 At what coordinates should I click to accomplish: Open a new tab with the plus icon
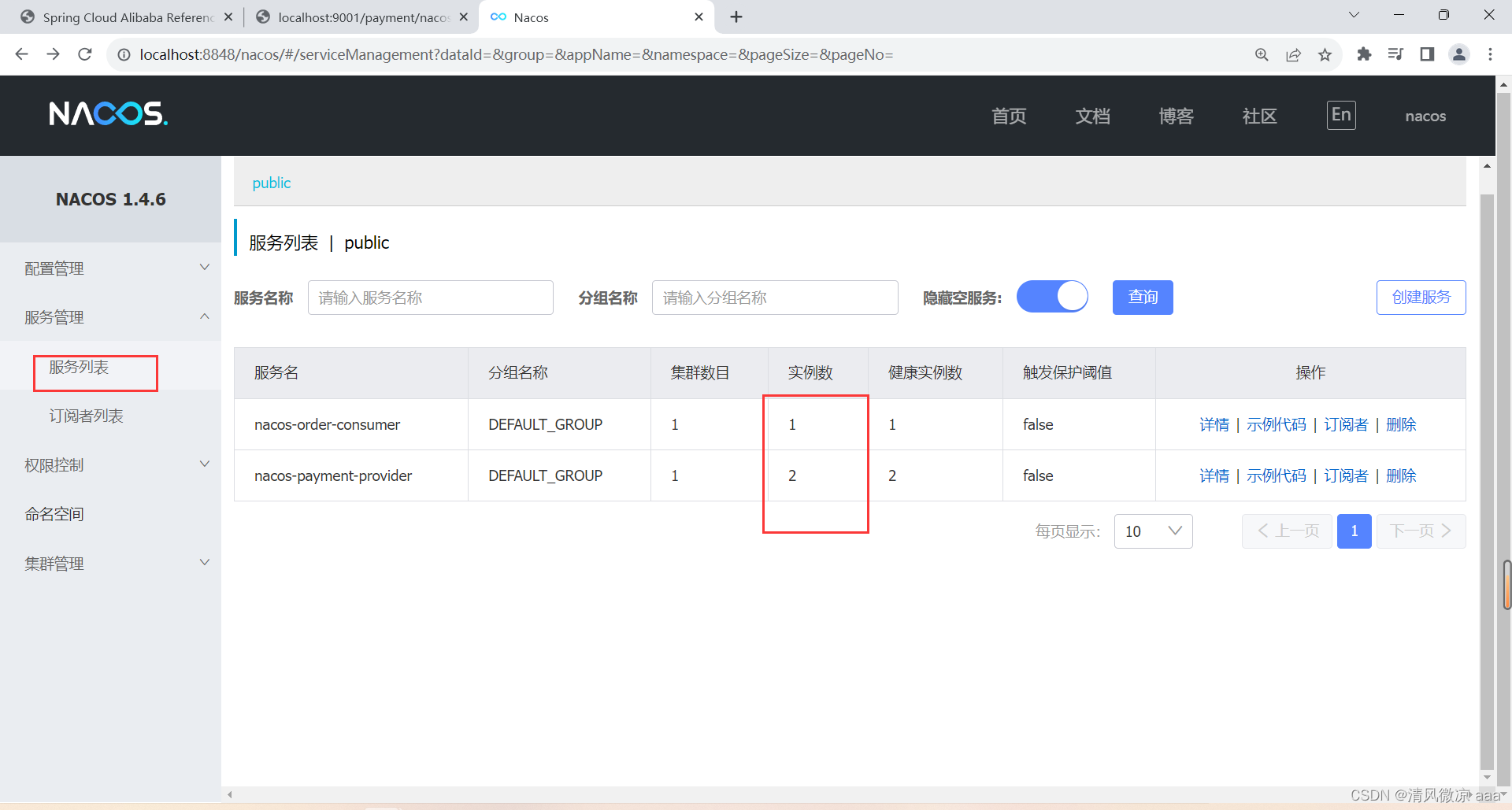coord(736,17)
